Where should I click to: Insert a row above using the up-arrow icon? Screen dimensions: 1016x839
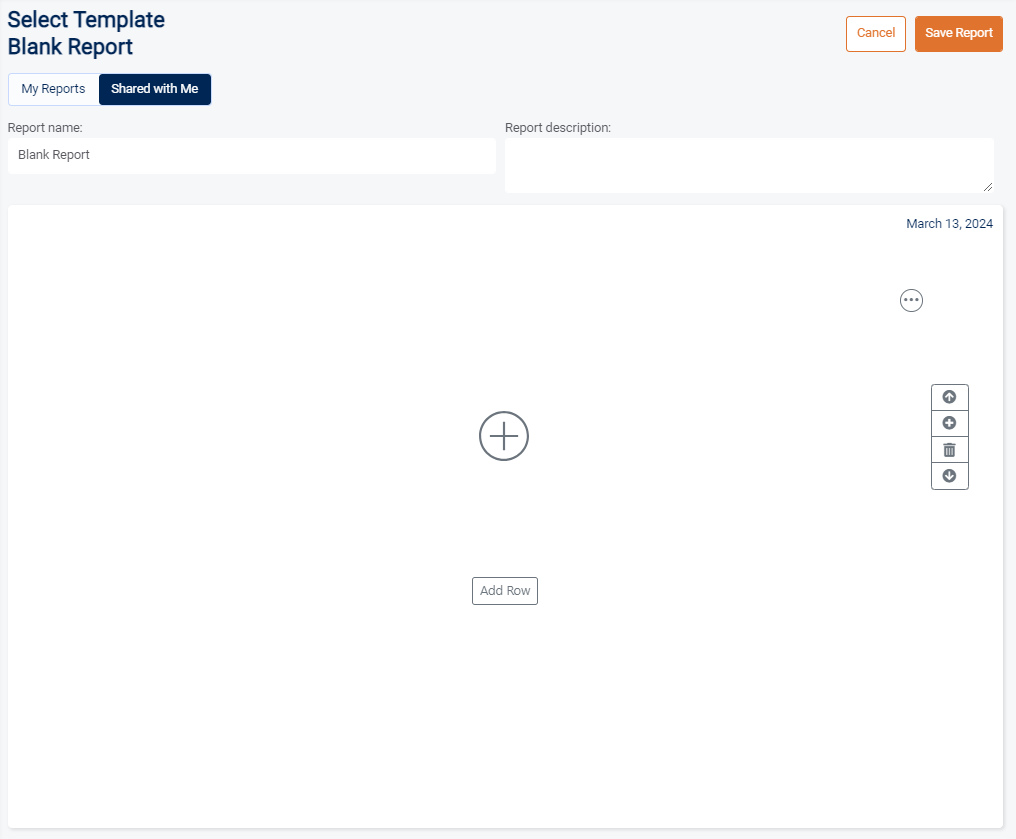[x=949, y=397]
